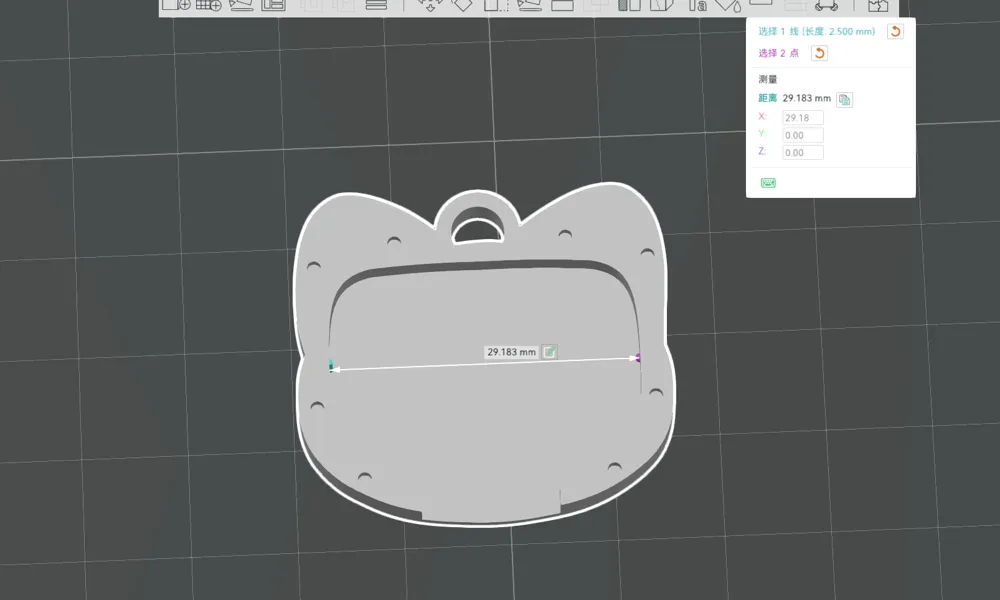Click the 29.183 mm dimension label on the model
This screenshot has height=600, width=1000.
(511, 352)
